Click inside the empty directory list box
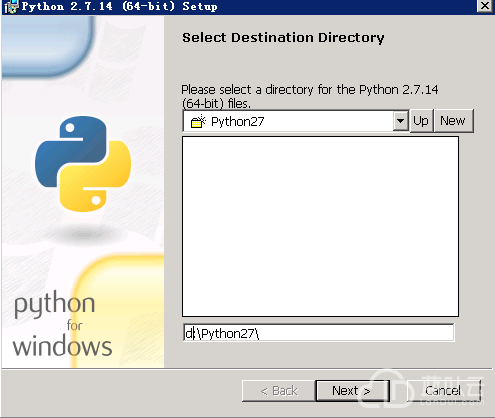 pos(320,226)
